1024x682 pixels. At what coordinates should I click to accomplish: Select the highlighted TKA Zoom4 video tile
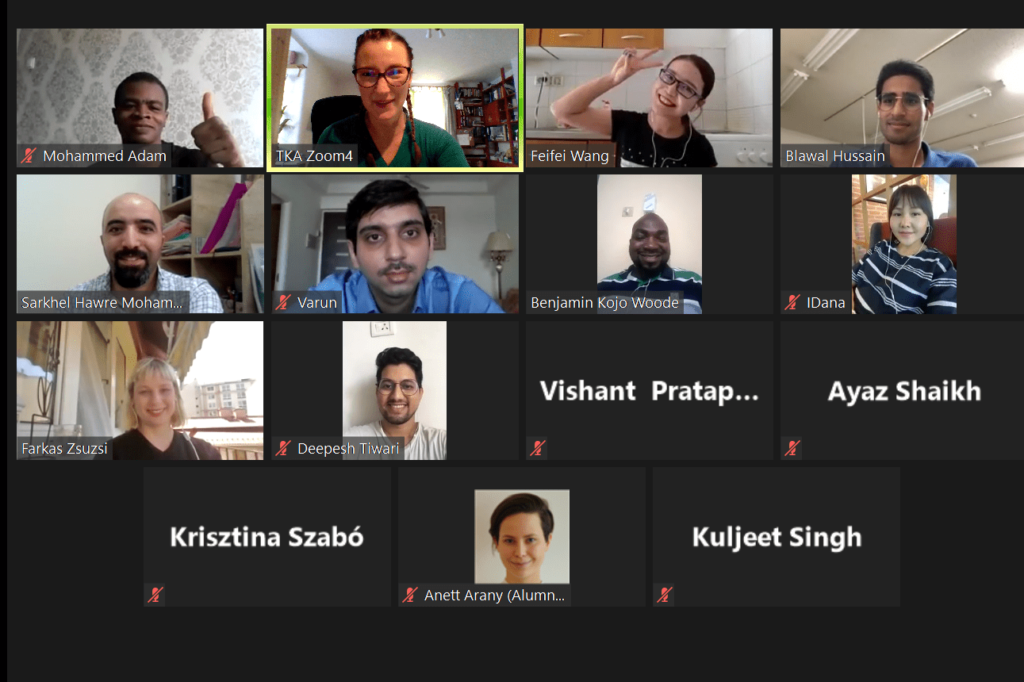coord(395,98)
